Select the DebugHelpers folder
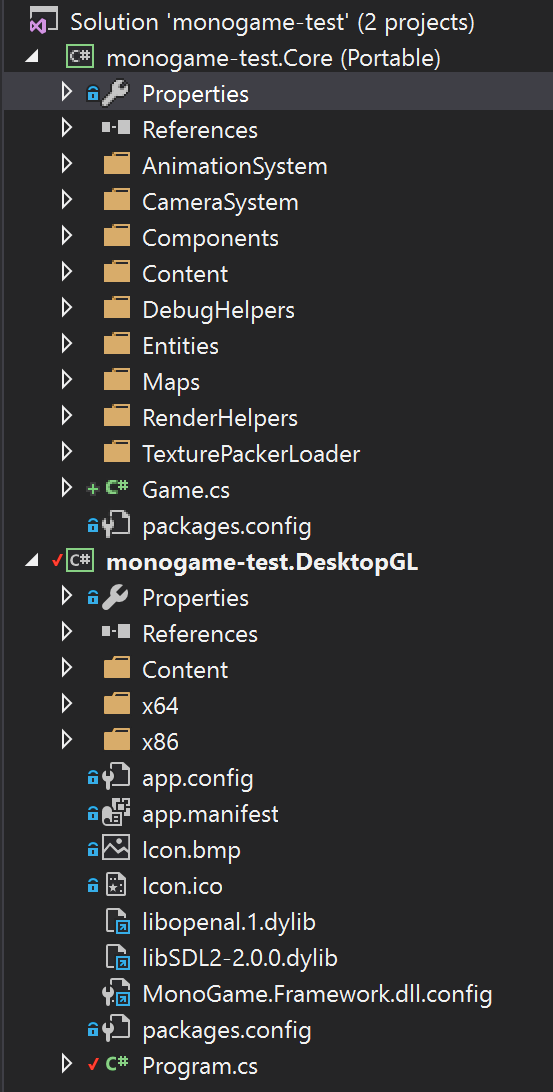This screenshot has width=553, height=1092. click(x=218, y=309)
